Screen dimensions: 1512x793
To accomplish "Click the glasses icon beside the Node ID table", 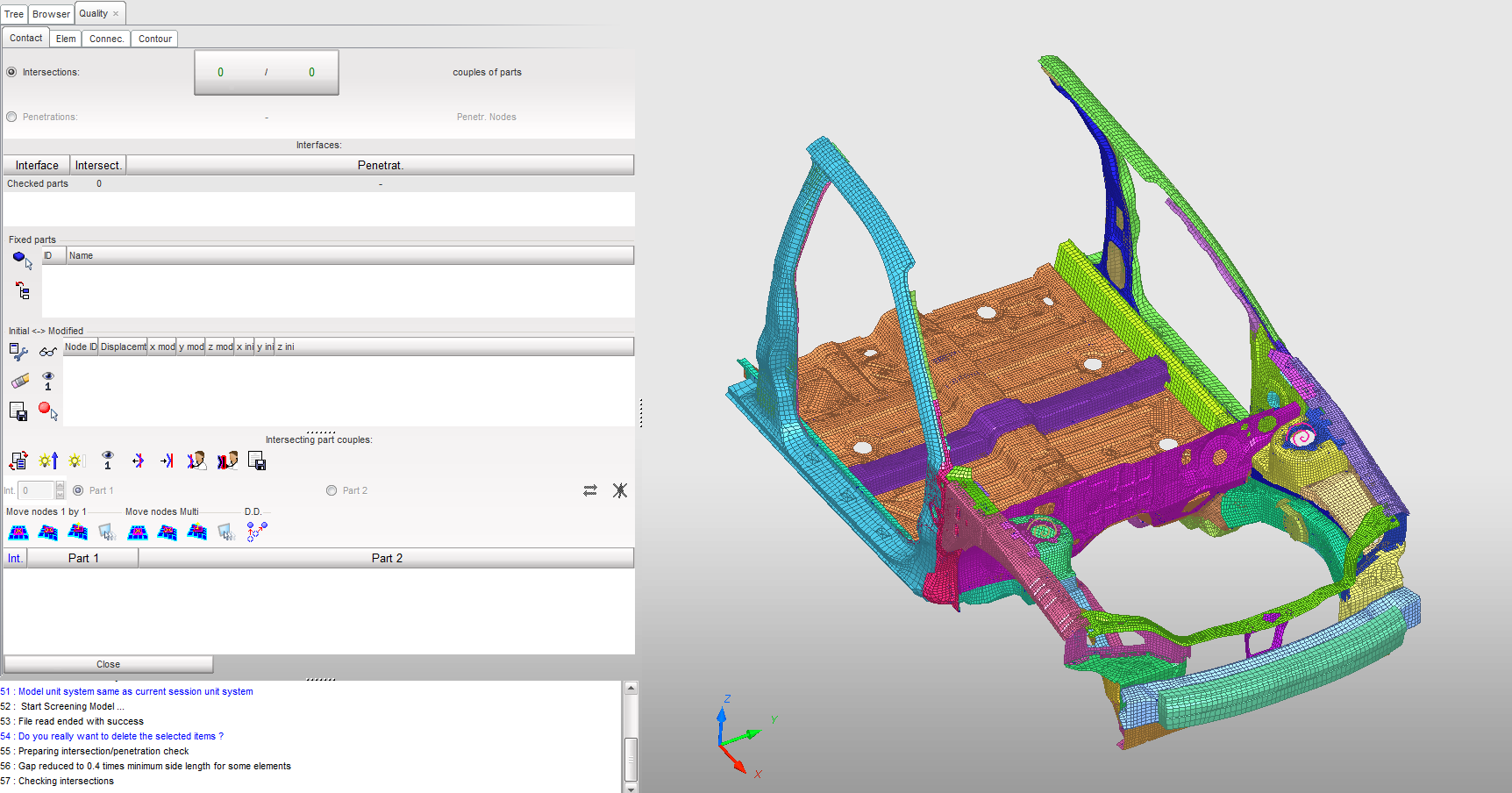I will (x=47, y=352).
